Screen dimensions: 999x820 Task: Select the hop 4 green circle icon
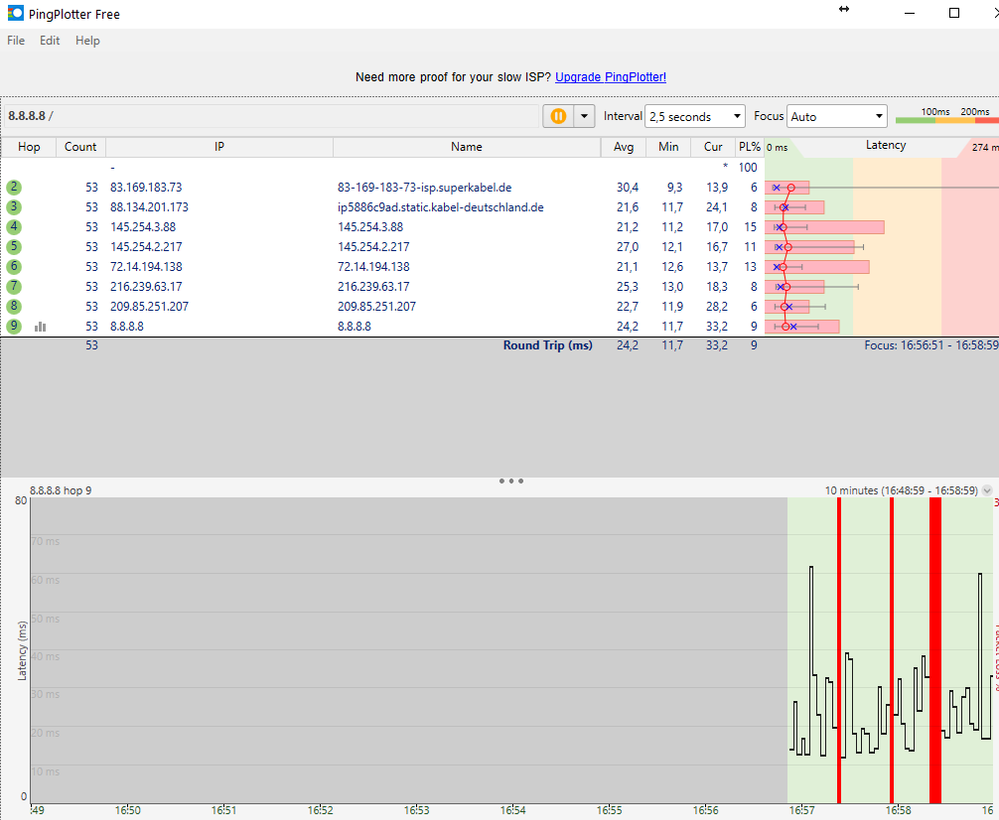[x=13, y=227]
